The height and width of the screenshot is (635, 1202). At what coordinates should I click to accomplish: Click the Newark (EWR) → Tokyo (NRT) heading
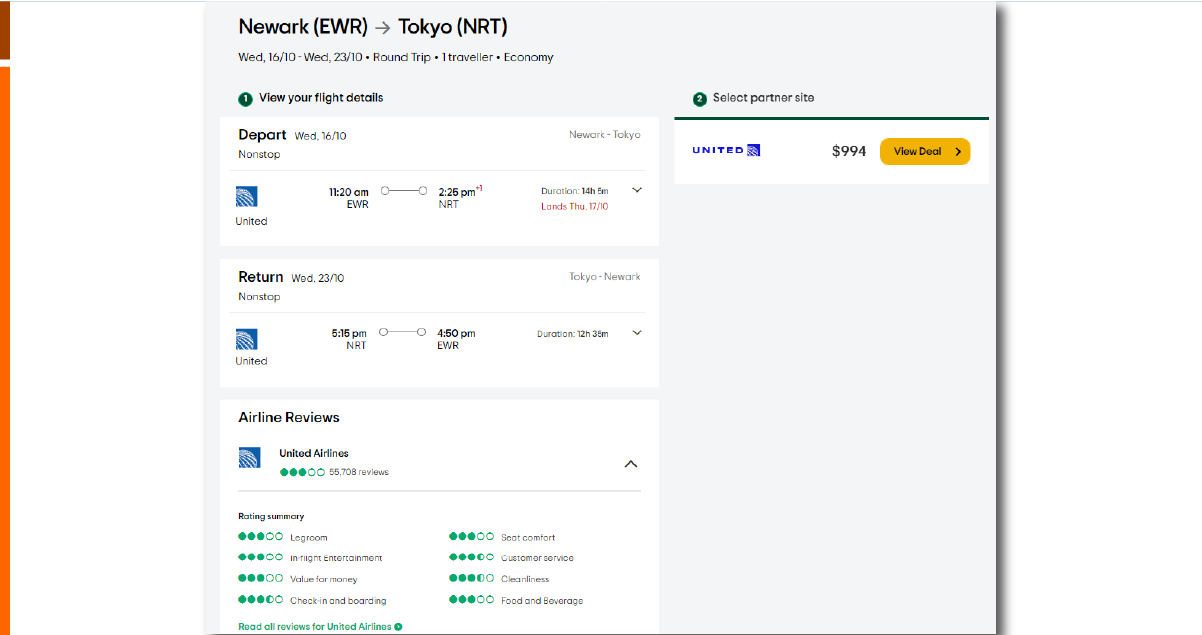pyautogui.click(x=373, y=27)
